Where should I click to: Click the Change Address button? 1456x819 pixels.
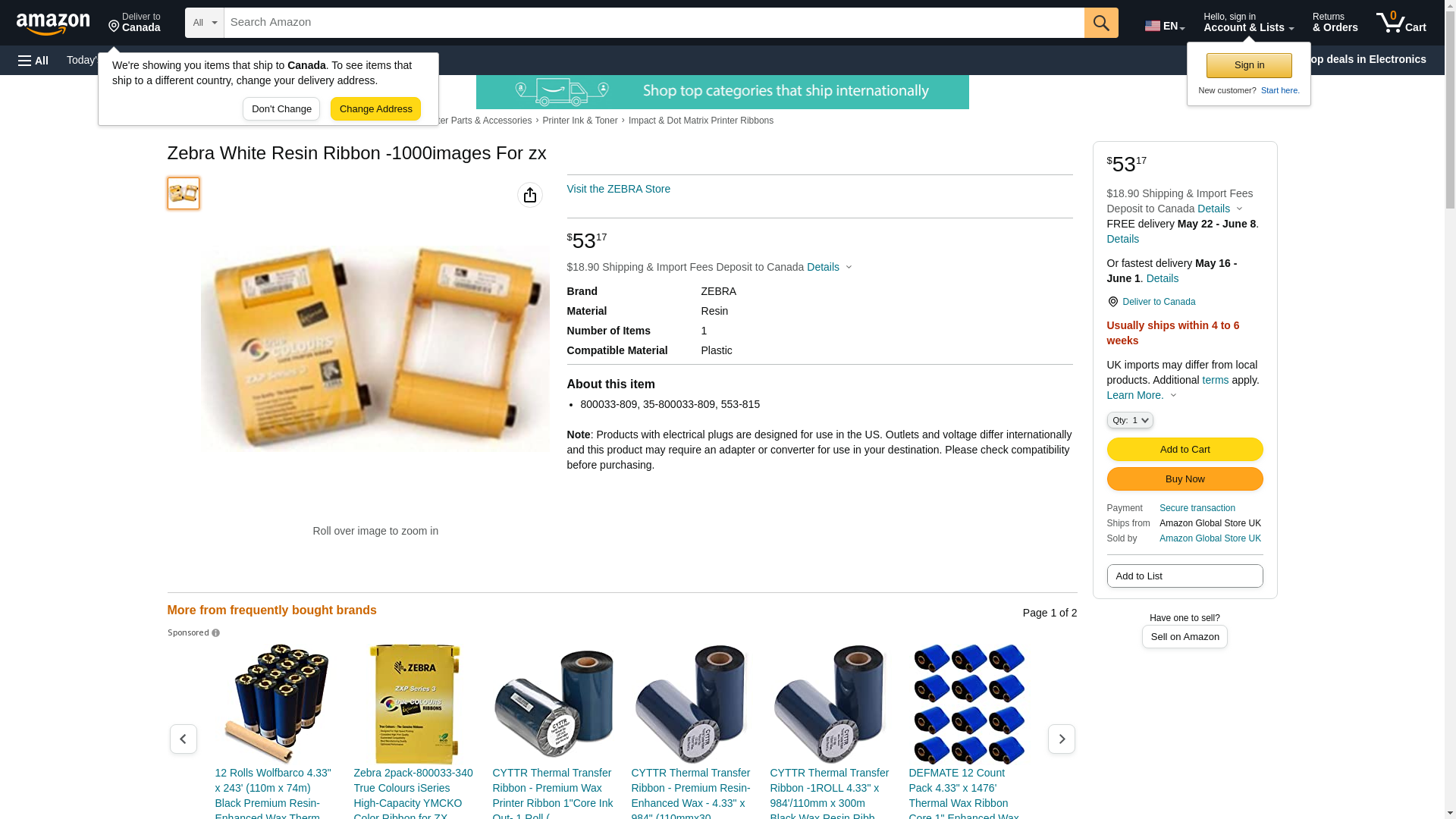pos(375,109)
